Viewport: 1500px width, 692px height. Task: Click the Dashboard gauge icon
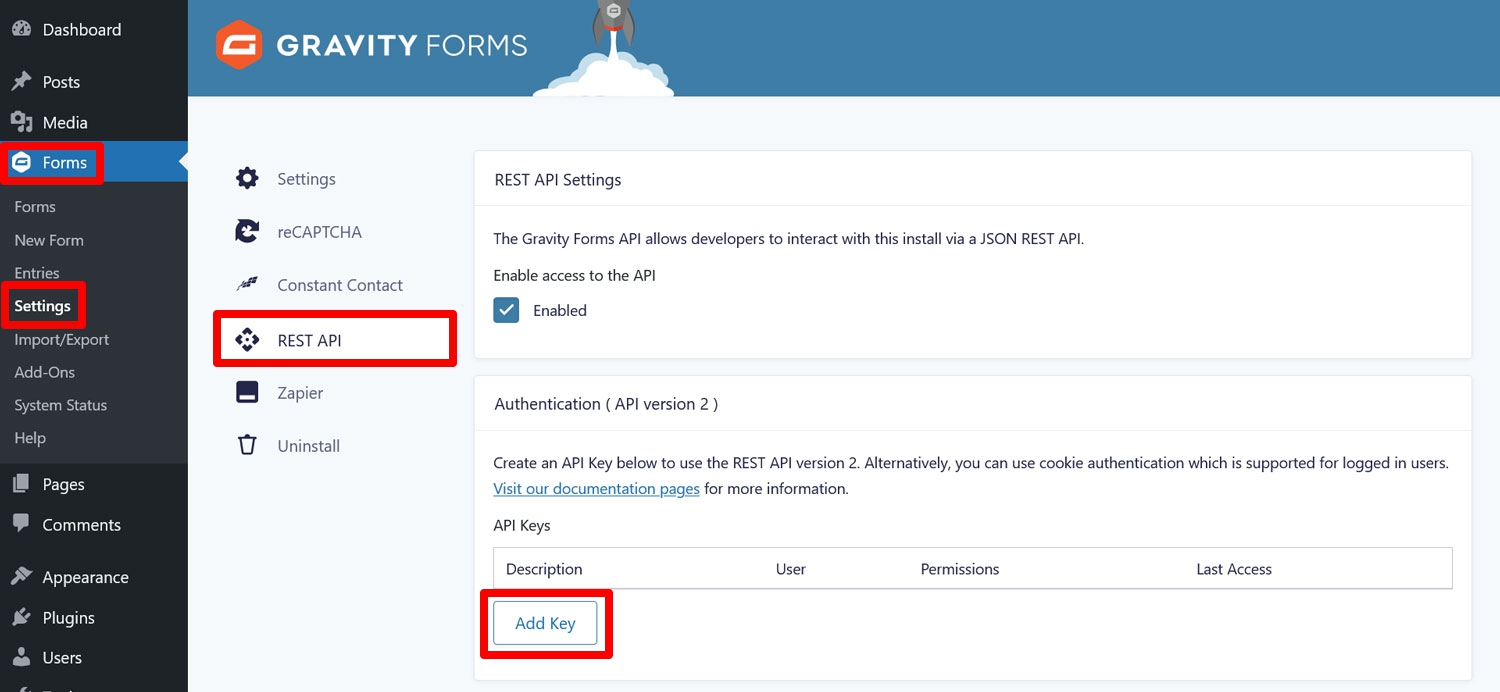[21, 29]
